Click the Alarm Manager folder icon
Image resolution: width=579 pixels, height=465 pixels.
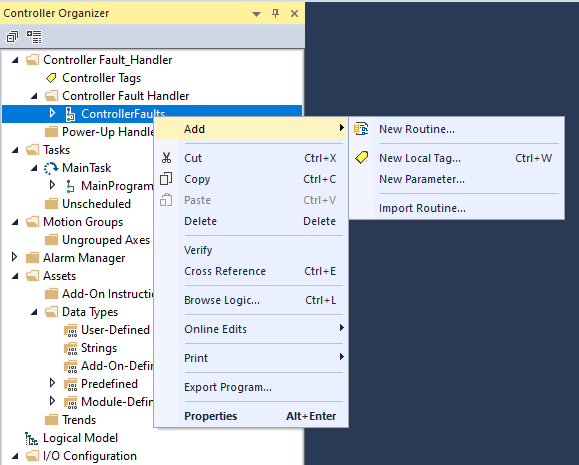tap(32, 258)
